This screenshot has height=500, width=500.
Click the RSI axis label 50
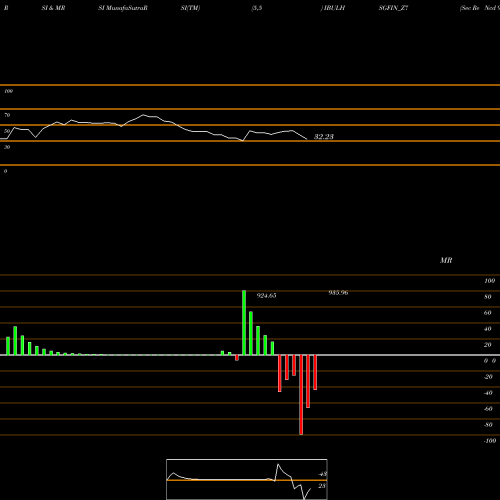click(x=7, y=131)
